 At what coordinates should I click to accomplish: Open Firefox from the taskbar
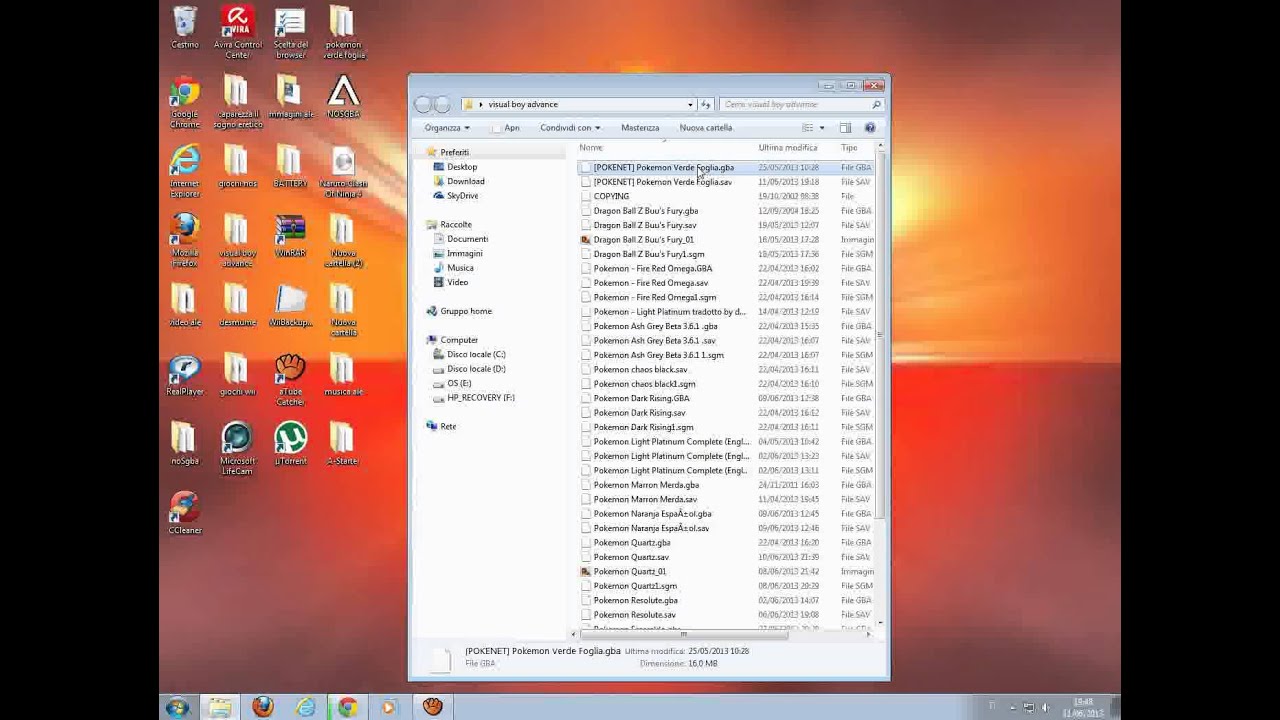coord(263,707)
